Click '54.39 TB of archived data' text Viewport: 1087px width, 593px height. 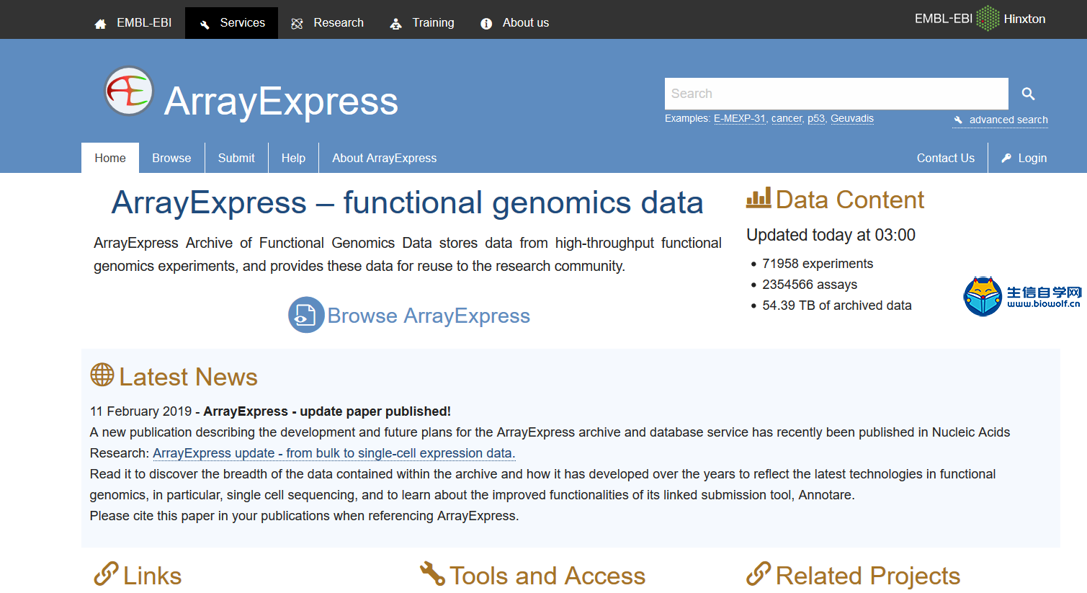[x=837, y=305]
